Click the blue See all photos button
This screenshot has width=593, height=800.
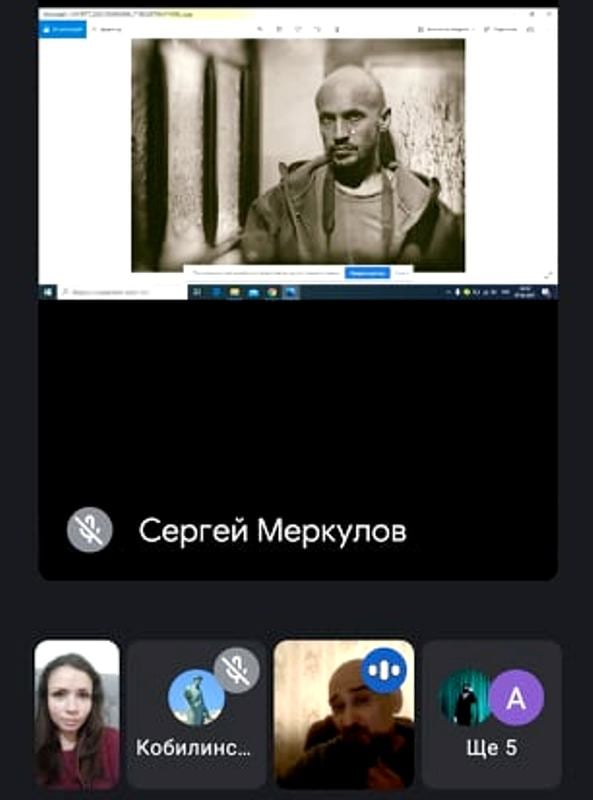[x=62, y=30]
